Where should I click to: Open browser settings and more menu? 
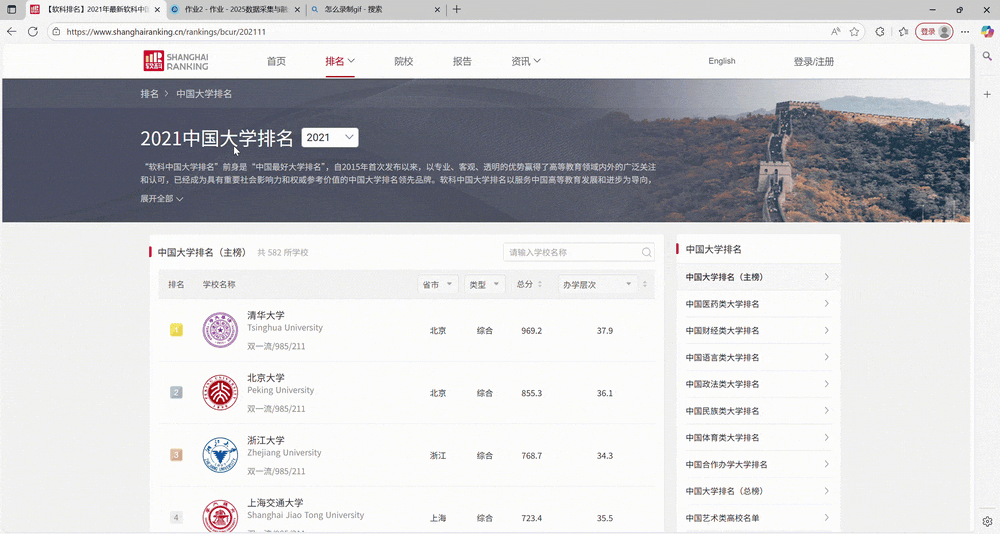click(965, 31)
